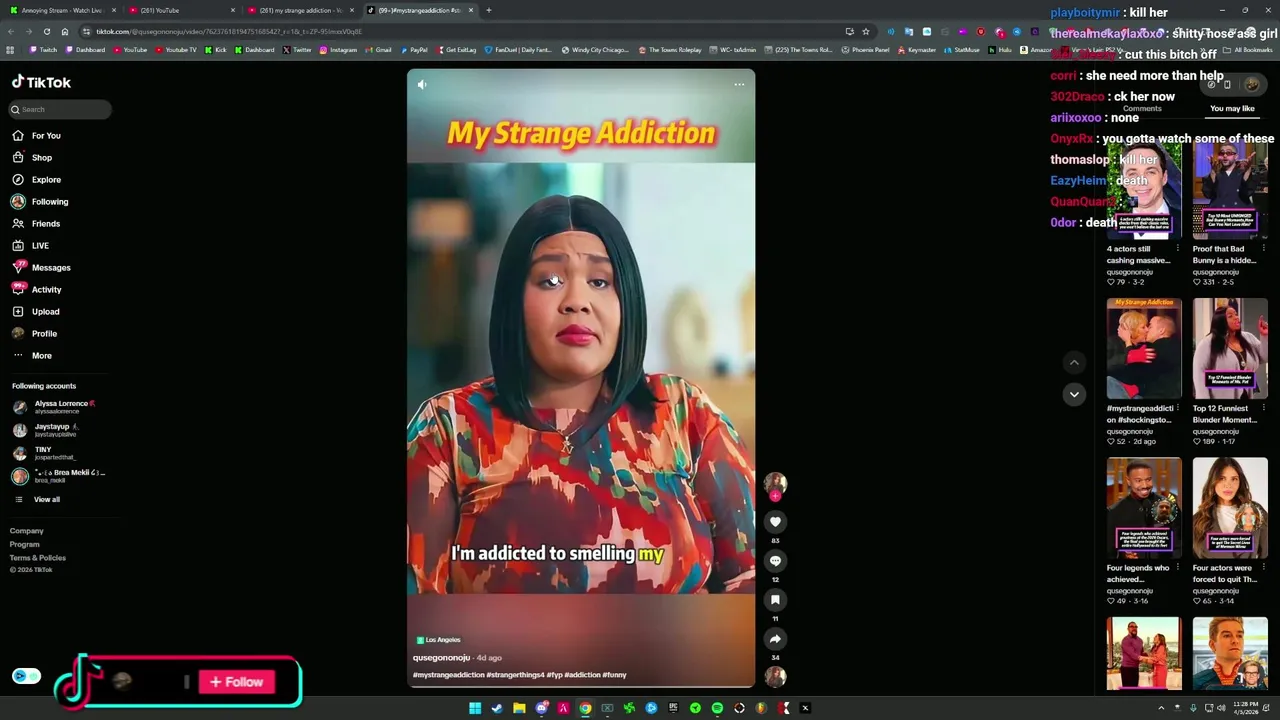Open '4 actors still cashing massive' video thumbnail

click(1144, 190)
